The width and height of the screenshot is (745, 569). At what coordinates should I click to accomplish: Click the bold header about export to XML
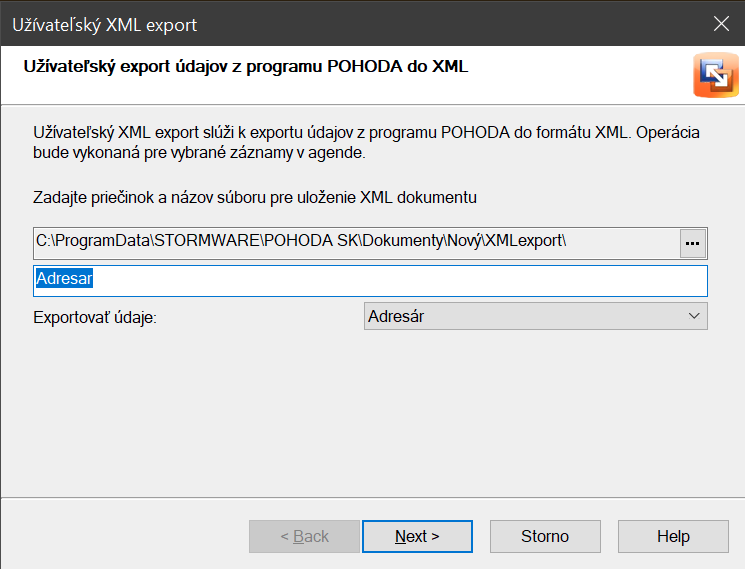245,68
